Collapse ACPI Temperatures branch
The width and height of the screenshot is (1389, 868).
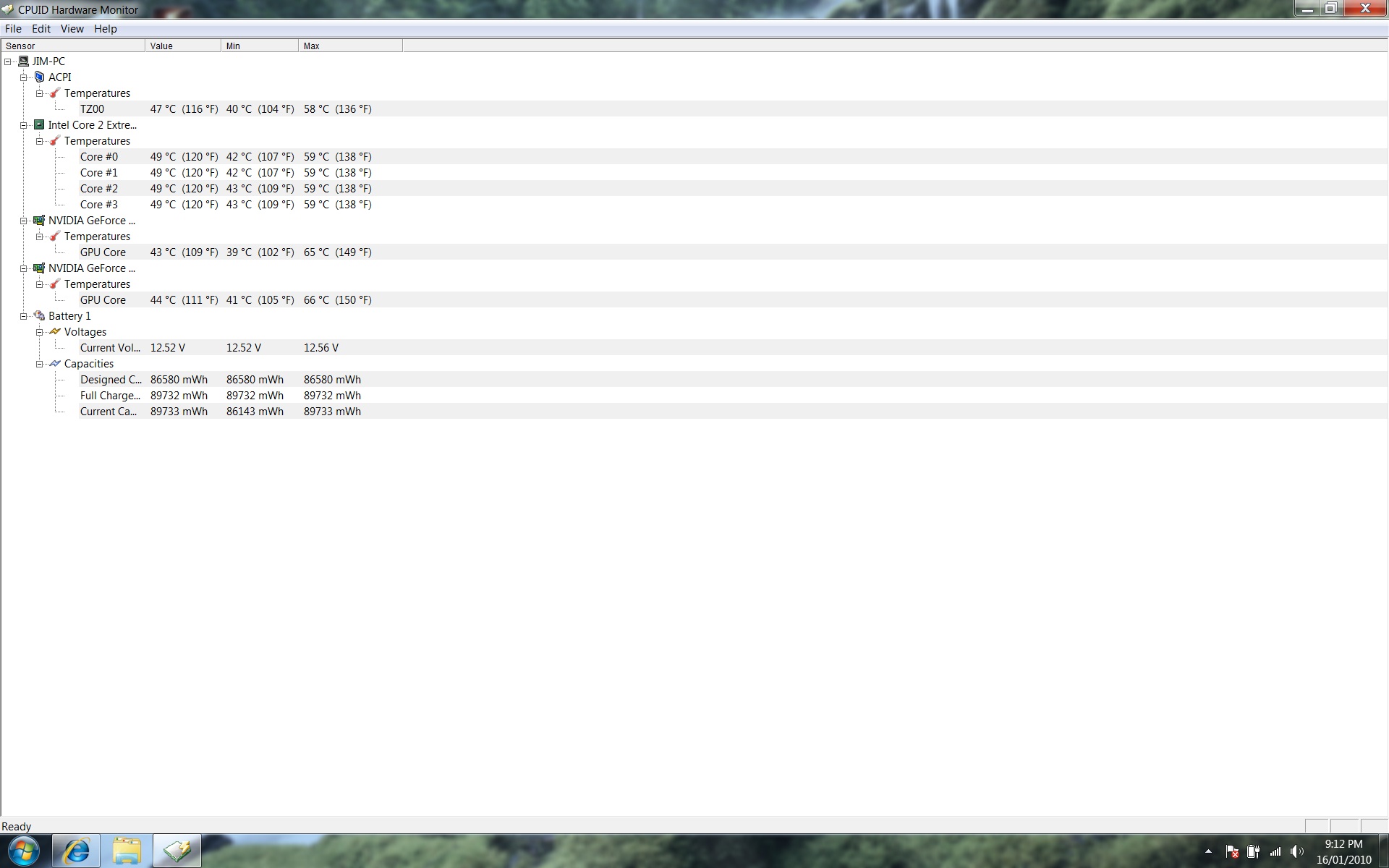tap(40, 93)
